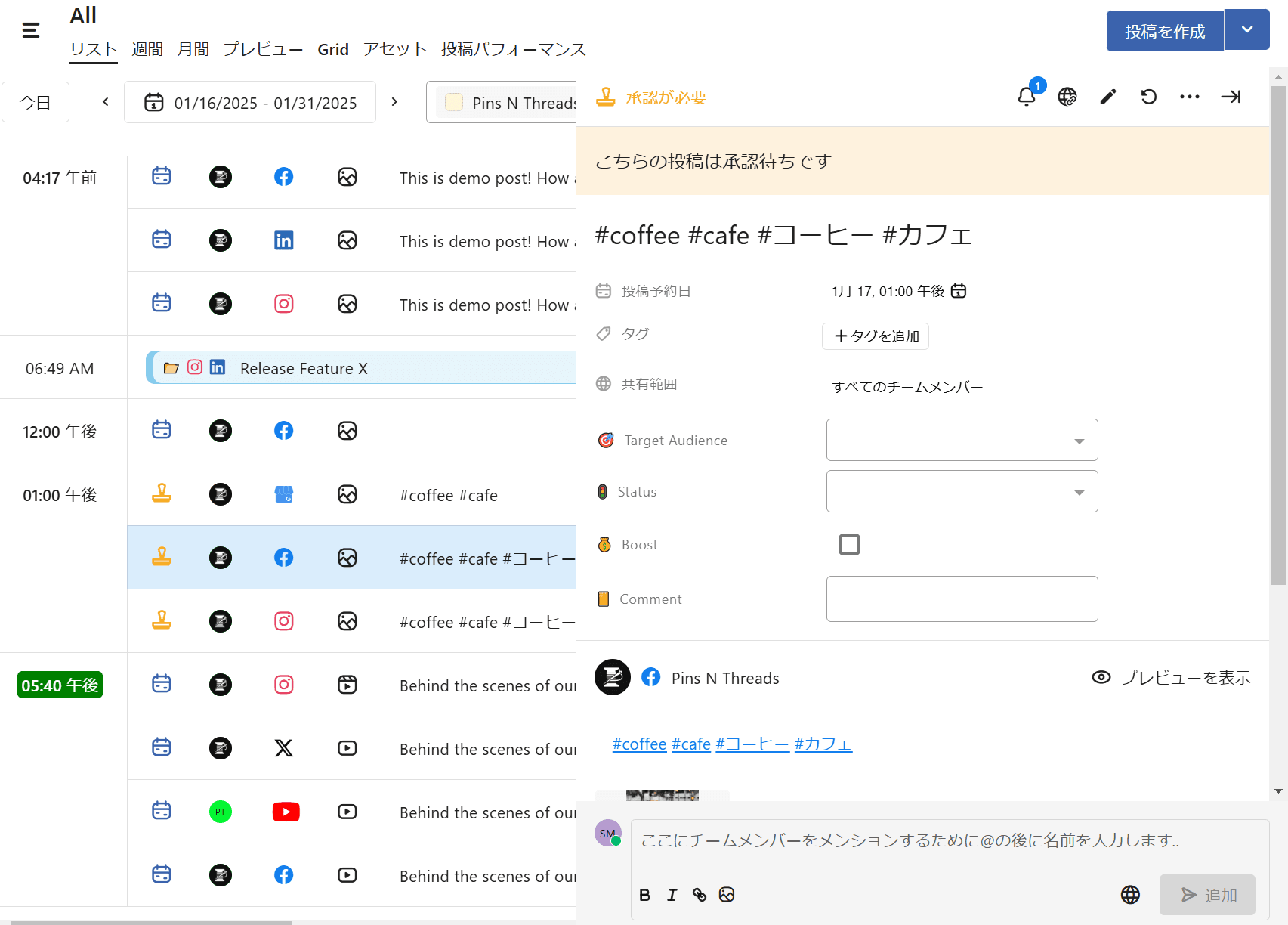Open the Status dropdown
This screenshot has height=925, width=1288.
962,491
